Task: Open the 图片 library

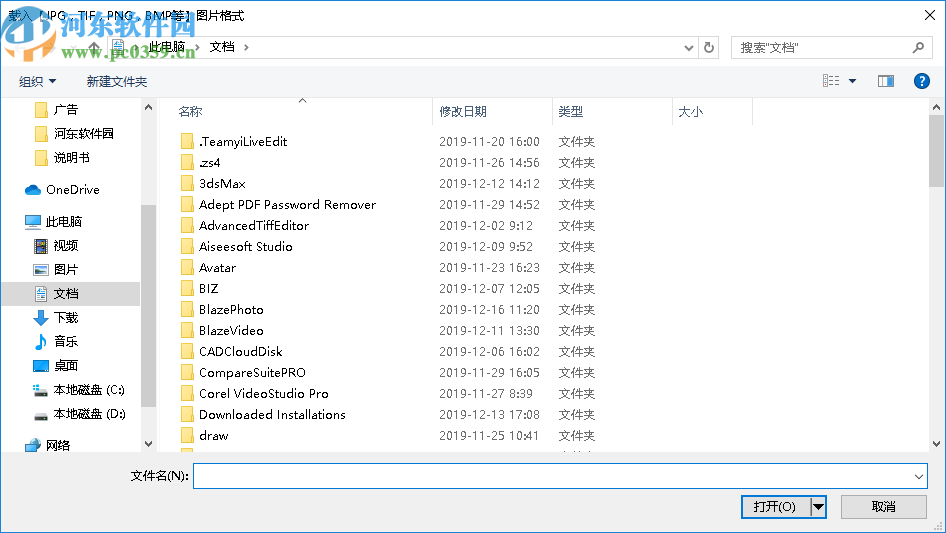Action: 56,270
